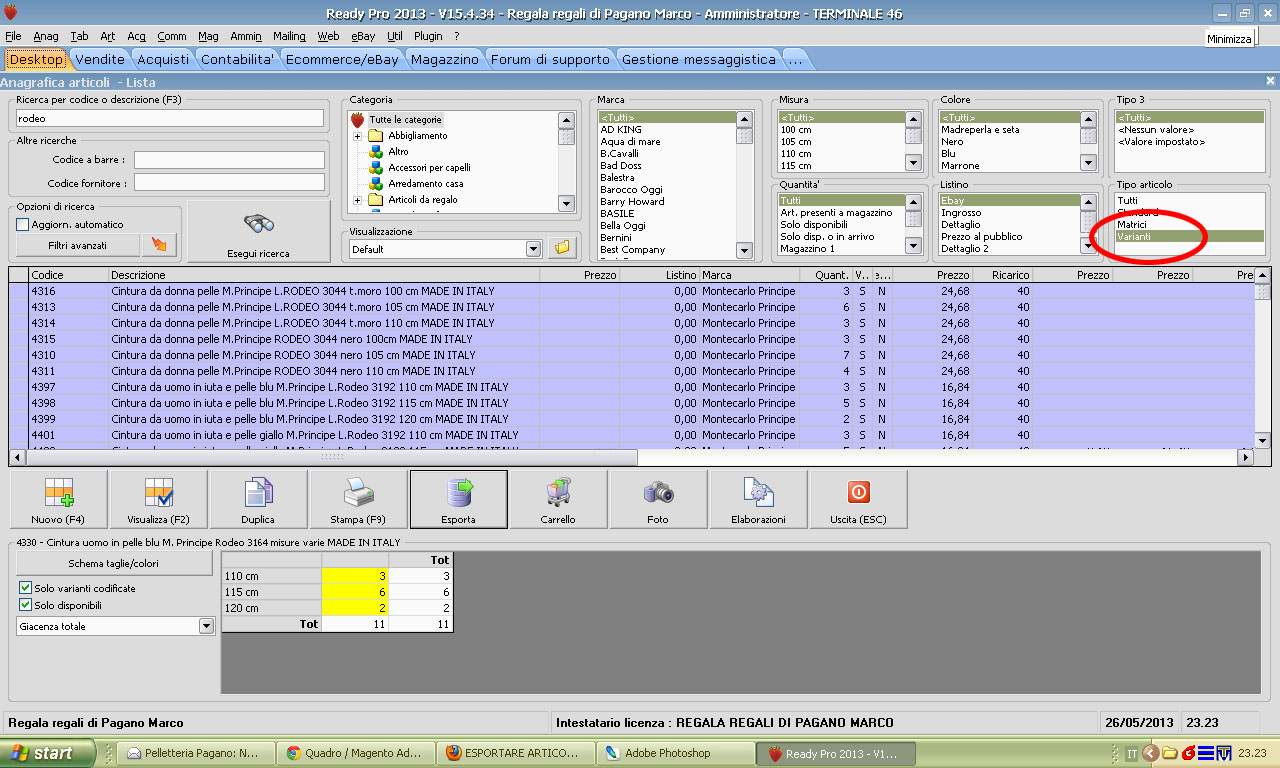
Task: Open the File menu
Action: point(13,36)
